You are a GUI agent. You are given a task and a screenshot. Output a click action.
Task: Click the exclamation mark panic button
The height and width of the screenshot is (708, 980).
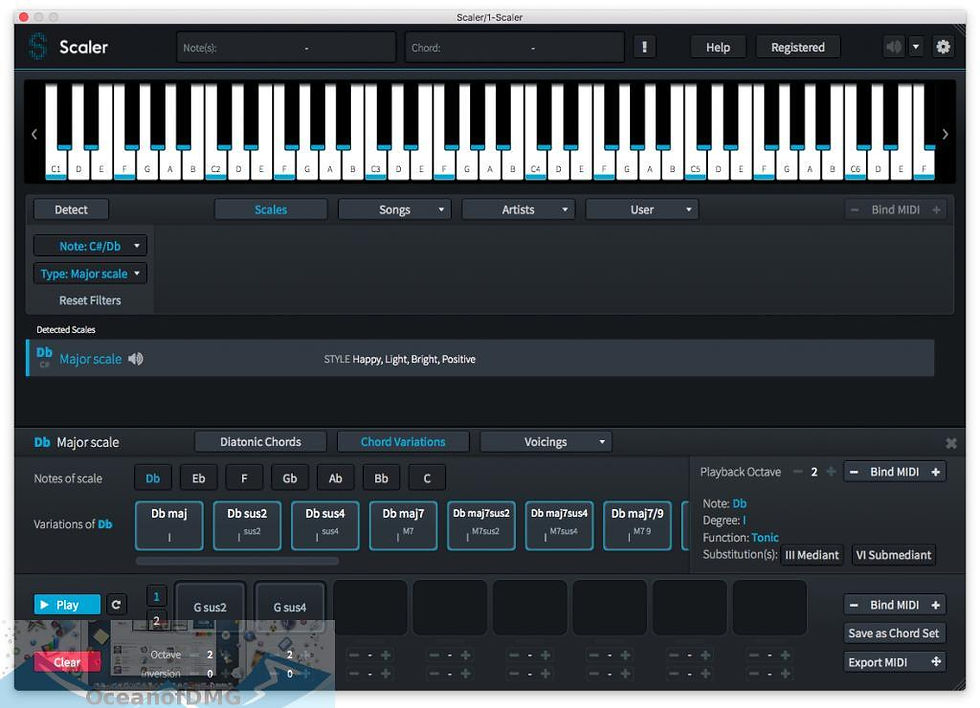(x=644, y=47)
